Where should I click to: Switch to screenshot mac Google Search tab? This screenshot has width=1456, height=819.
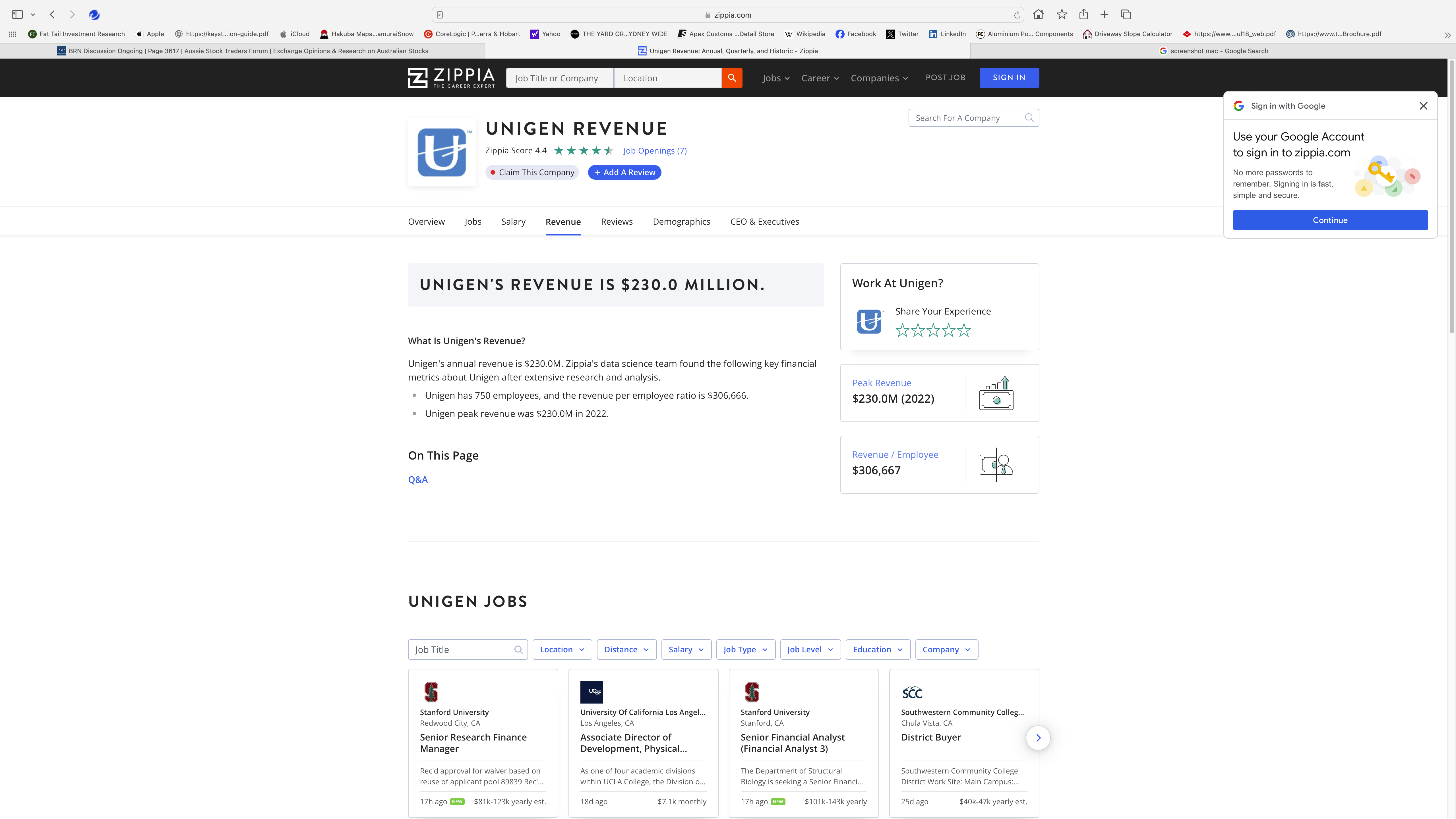click(1213, 51)
